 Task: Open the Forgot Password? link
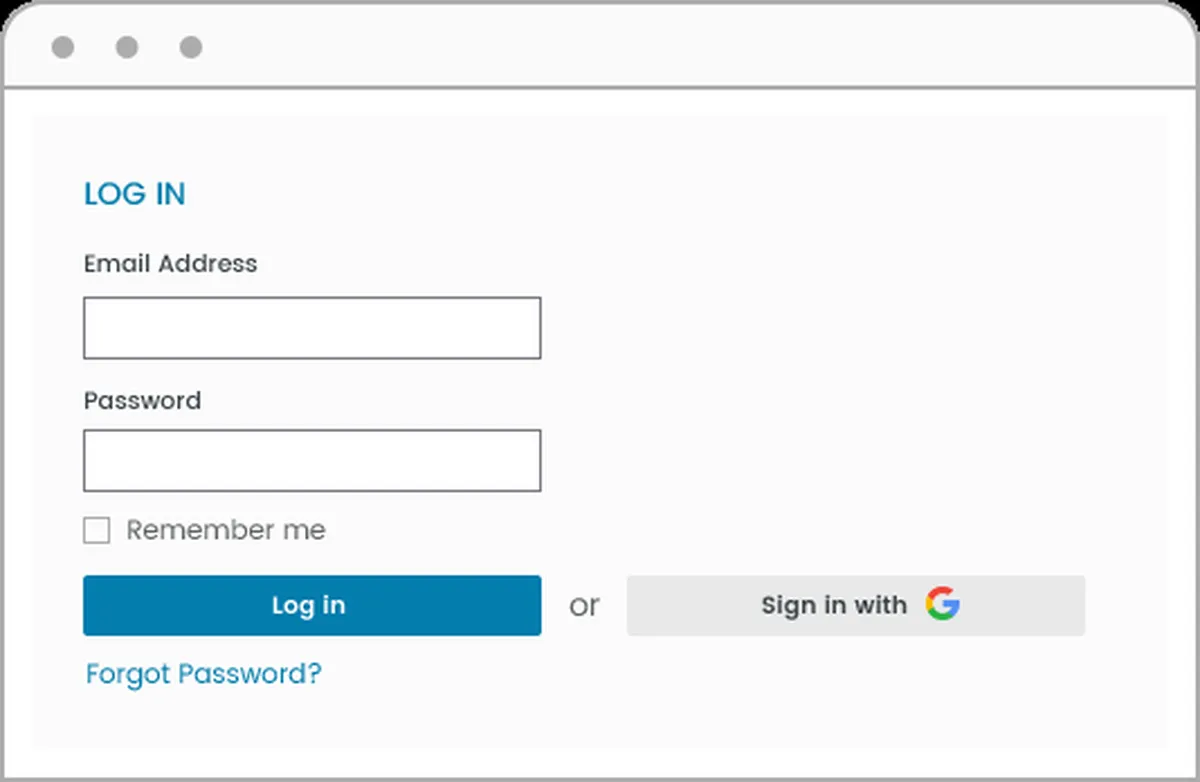point(204,674)
